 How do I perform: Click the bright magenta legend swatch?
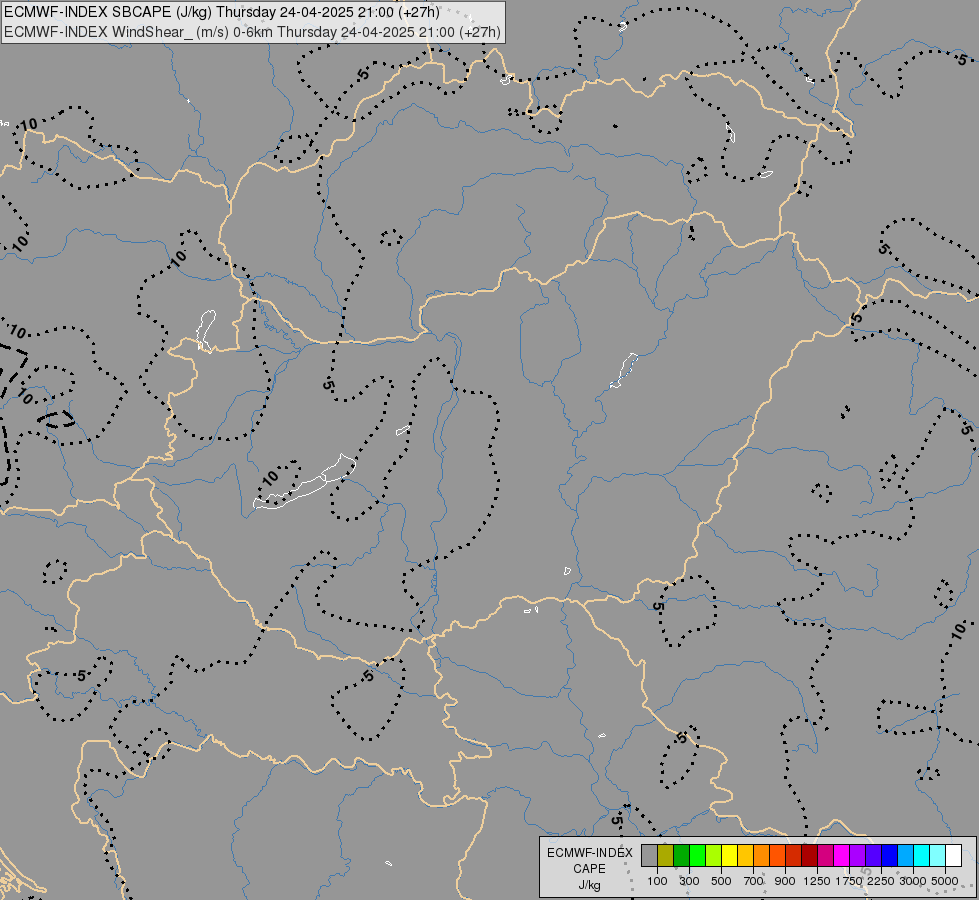click(841, 855)
